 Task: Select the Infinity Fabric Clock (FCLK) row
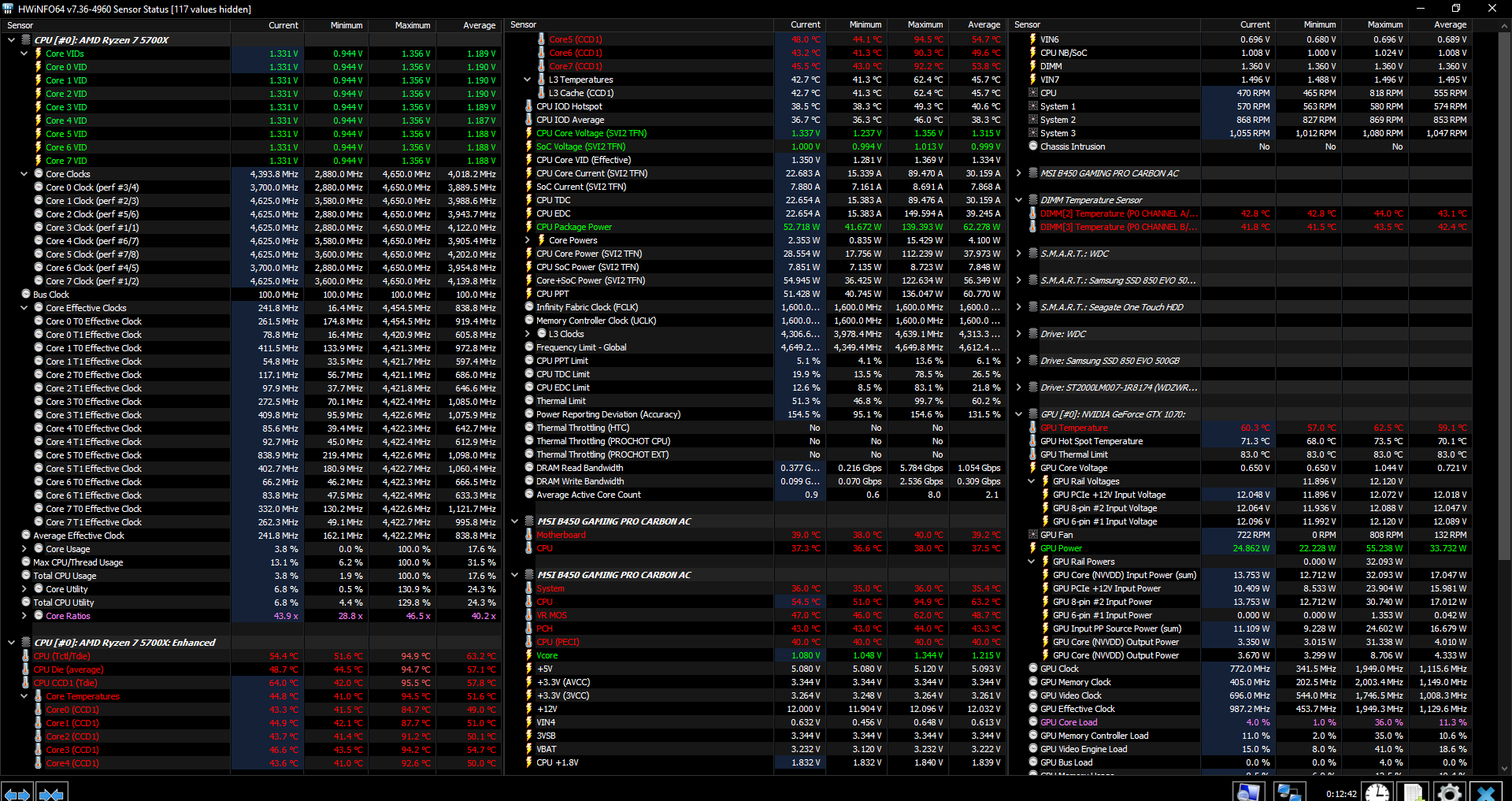(756, 307)
